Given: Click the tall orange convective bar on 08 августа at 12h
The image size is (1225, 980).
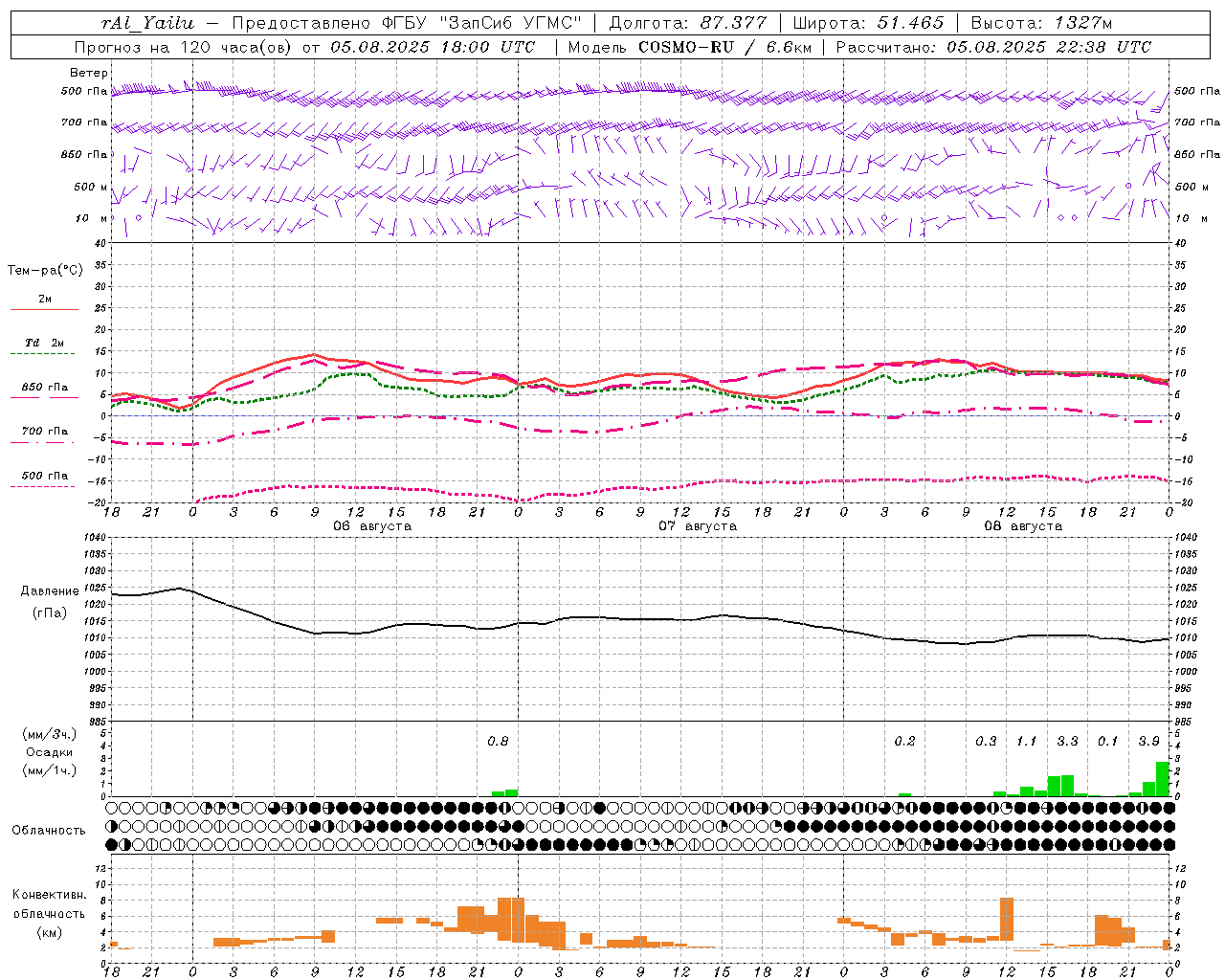Looking at the screenshot, I should (x=1006, y=919).
